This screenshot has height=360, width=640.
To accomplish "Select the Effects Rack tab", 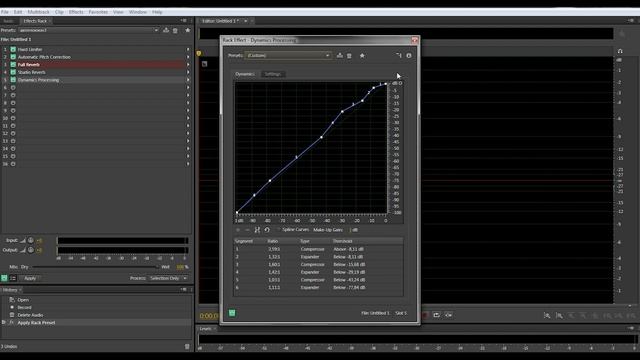I will pyautogui.click(x=35, y=21).
